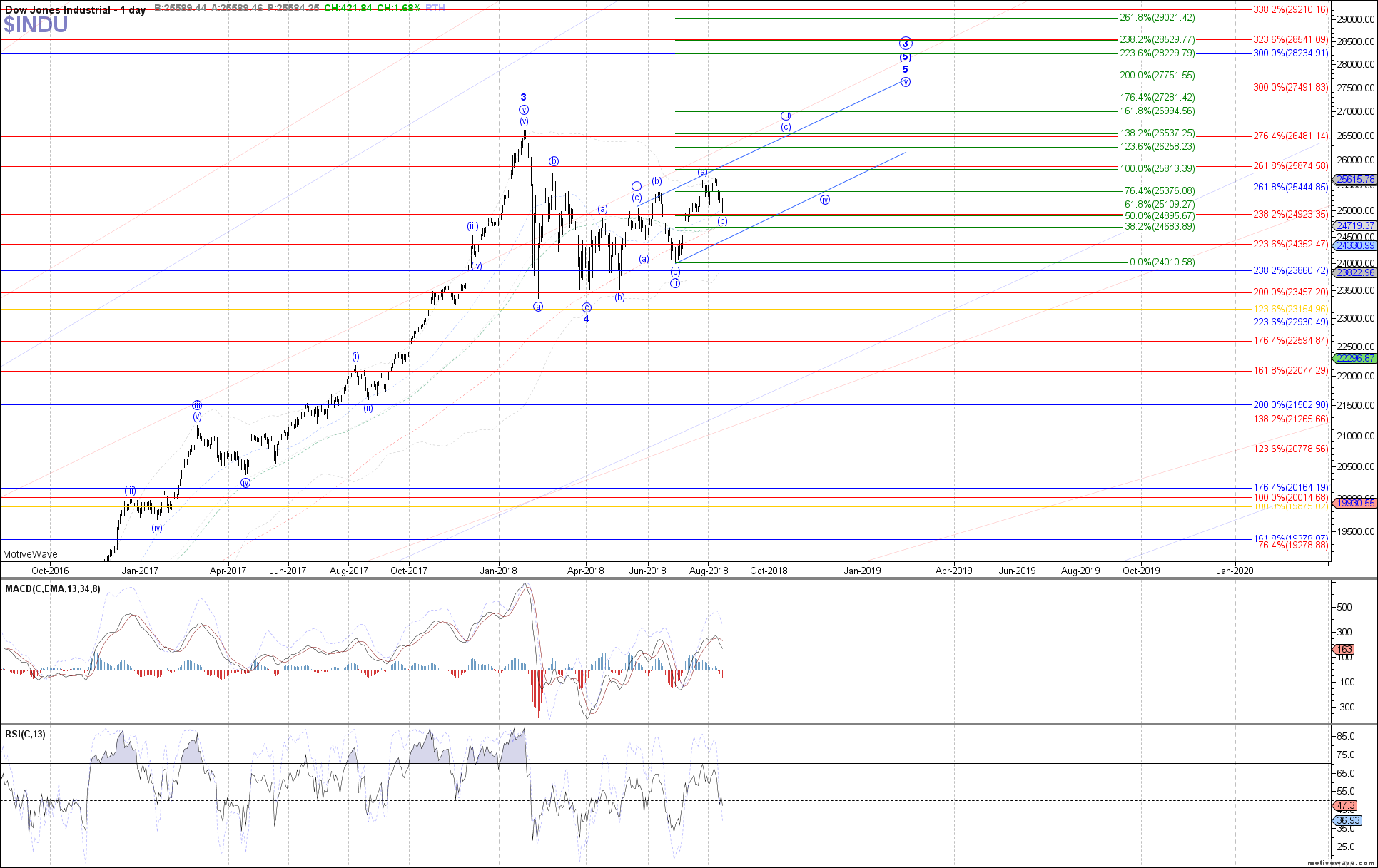The image size is (1378, 868).
Task: Select the 323.6%(28541.09) red Fibonacci label
Action: tap(1291, 40)
